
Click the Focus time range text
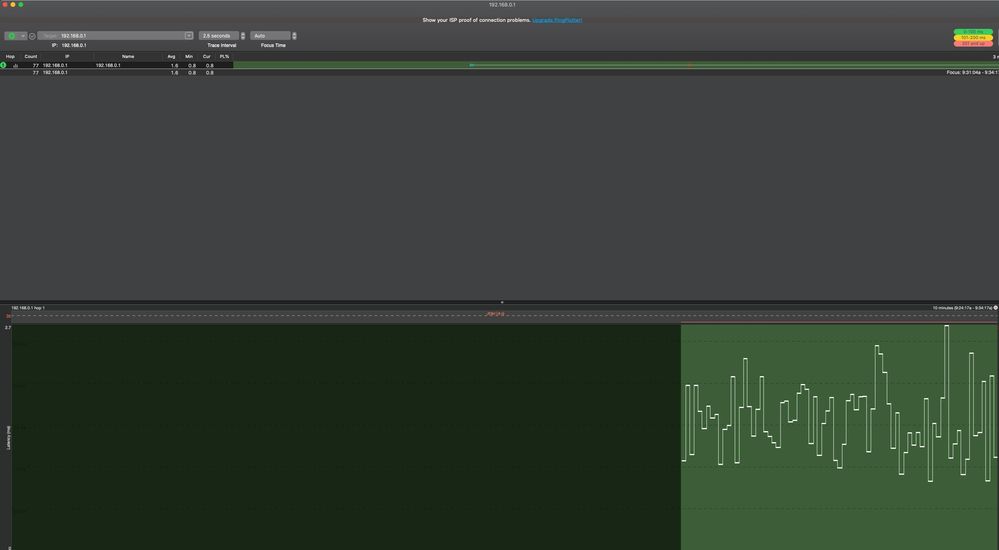click(972, 73)
